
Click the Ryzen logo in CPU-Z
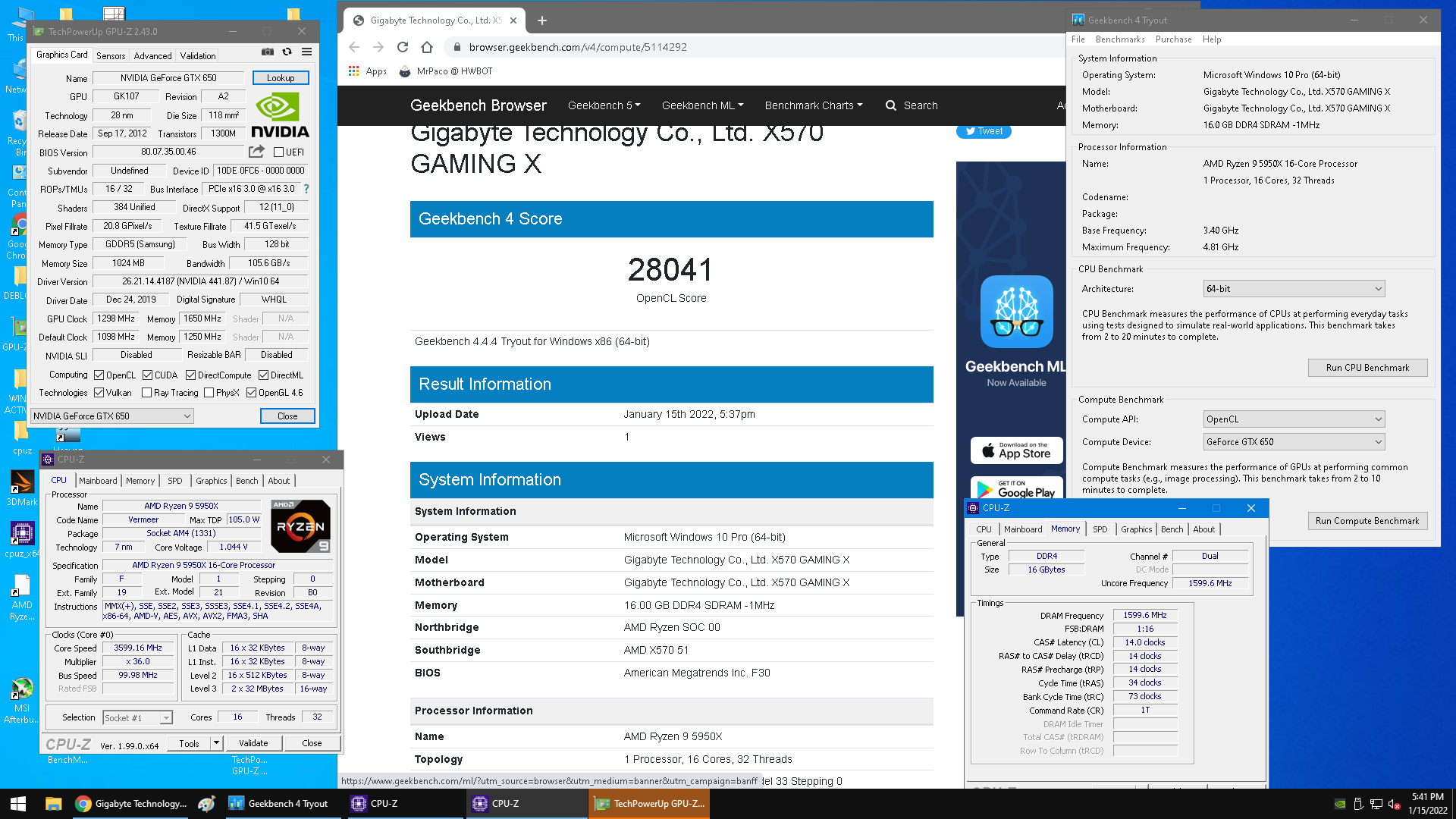coord(300,526)
